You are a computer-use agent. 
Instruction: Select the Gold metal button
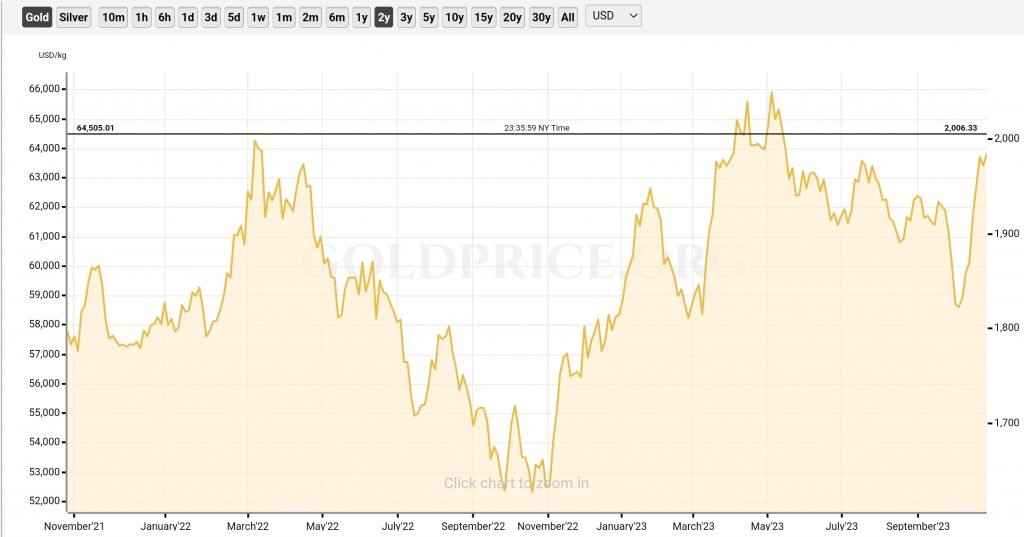pyautogui.click(x=37, y=17)
